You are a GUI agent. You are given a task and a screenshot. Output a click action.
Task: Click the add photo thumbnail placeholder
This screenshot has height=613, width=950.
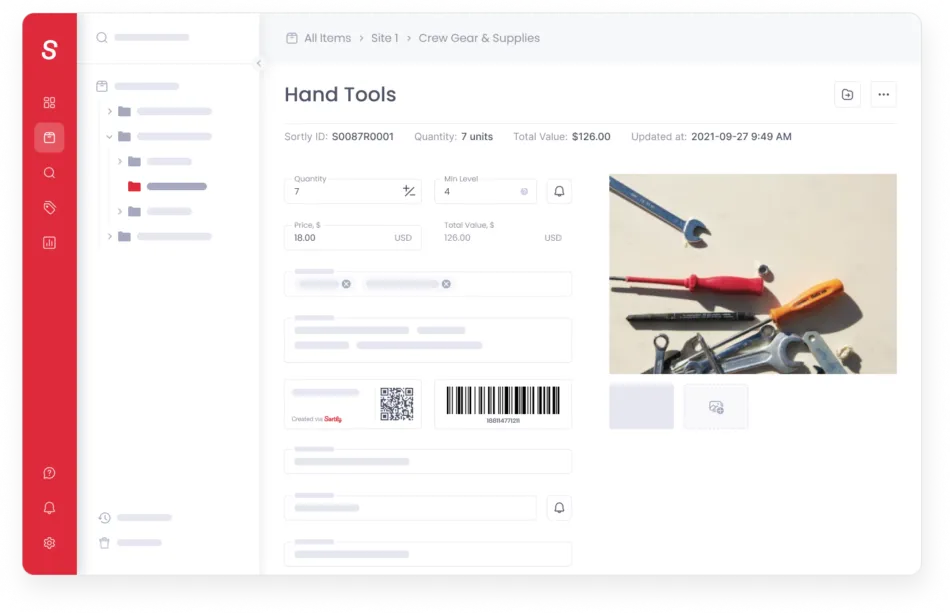coord(716,407)
